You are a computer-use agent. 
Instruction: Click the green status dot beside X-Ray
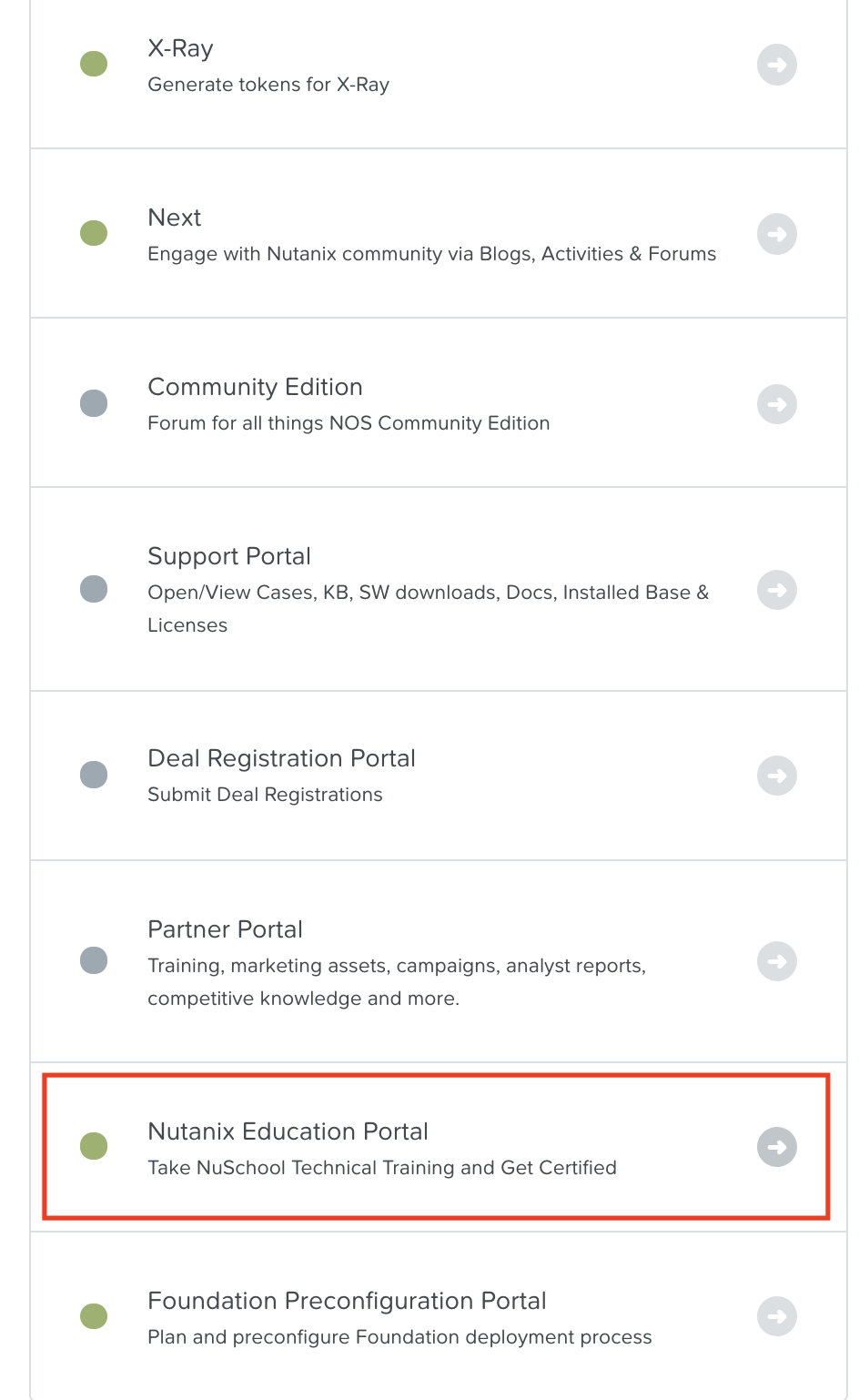(94, 64)
